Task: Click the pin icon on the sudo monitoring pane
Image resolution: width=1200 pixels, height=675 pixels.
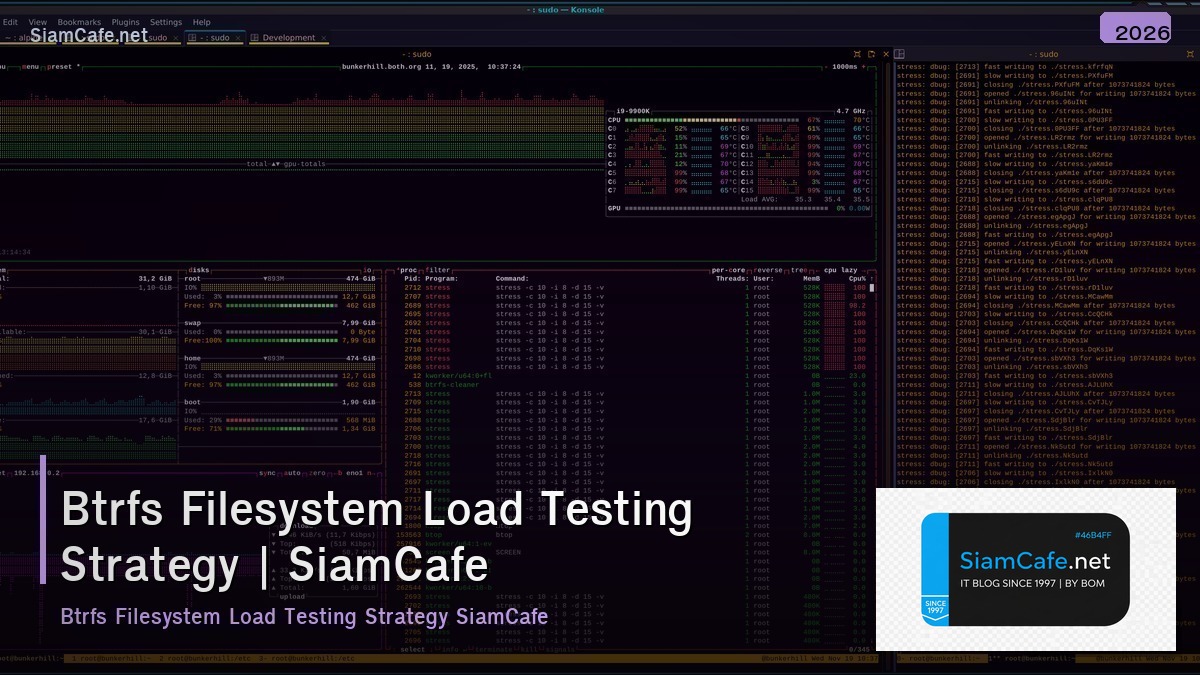Action: coord(856,53)
